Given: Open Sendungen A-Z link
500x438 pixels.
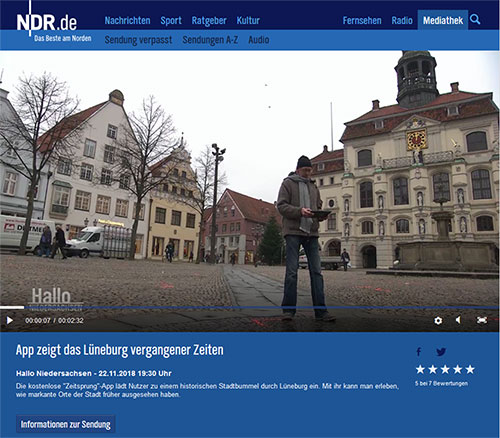Looking at the screenshot, I should point(210,40).
